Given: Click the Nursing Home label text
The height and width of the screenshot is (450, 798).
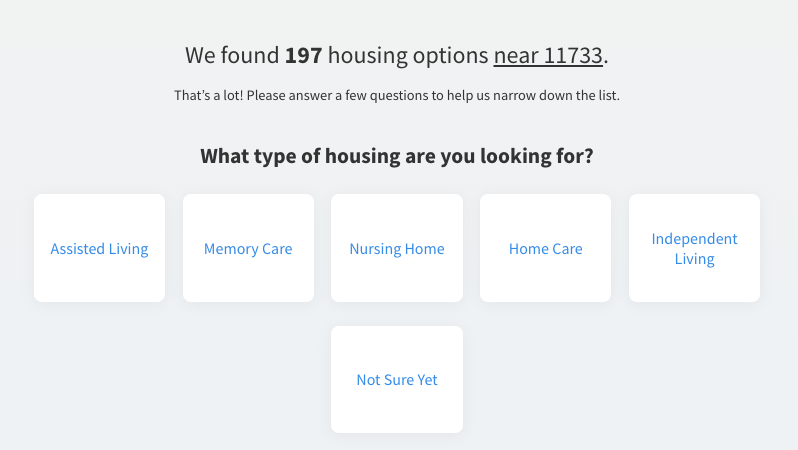Looking at the screenshot, I should pyautogui.click(x=397, y=249).
